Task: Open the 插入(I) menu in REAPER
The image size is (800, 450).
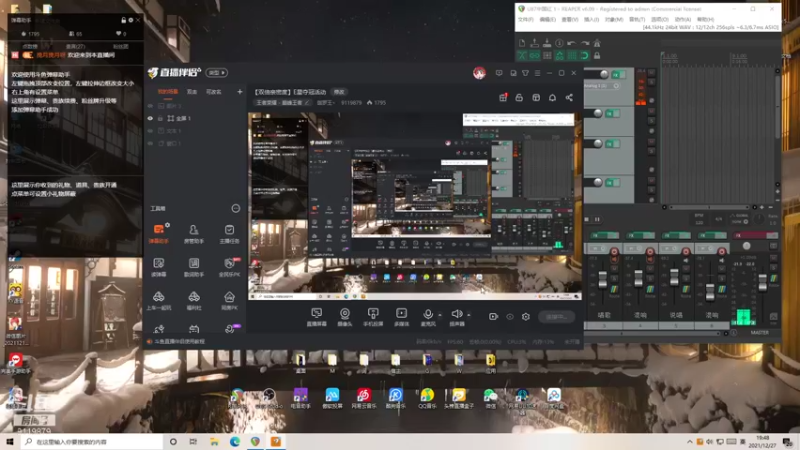Action: click(x=591, y=19)
